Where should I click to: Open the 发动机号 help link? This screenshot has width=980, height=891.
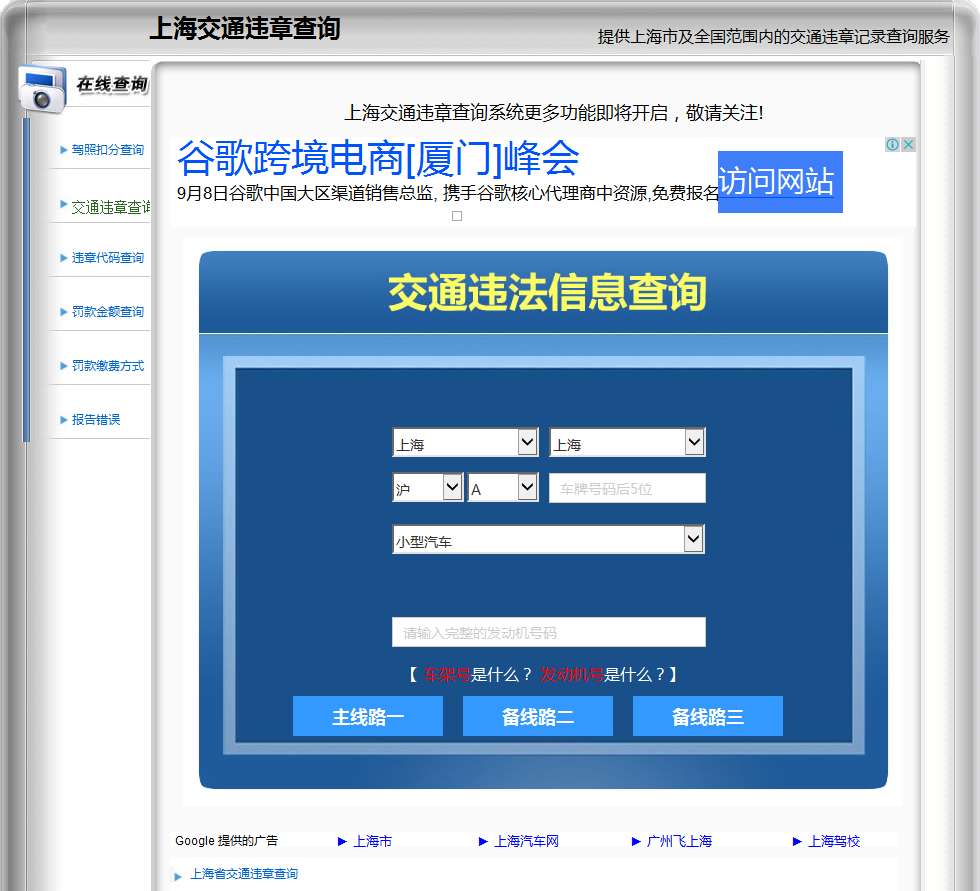[571, 674]
